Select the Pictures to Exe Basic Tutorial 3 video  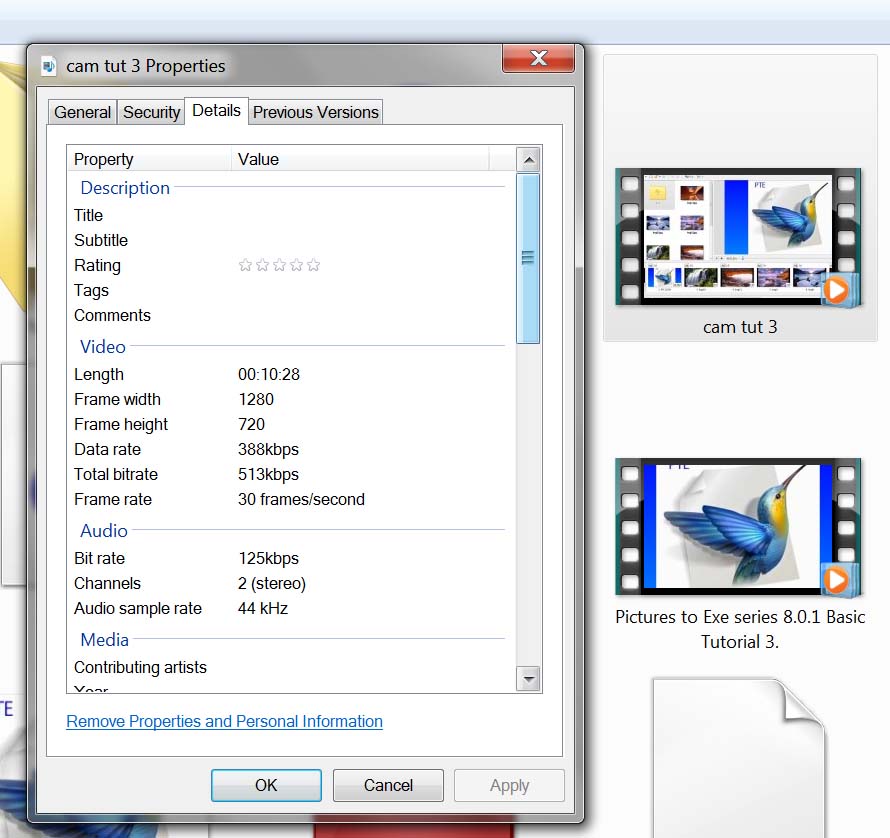click(x=738, y=527)
